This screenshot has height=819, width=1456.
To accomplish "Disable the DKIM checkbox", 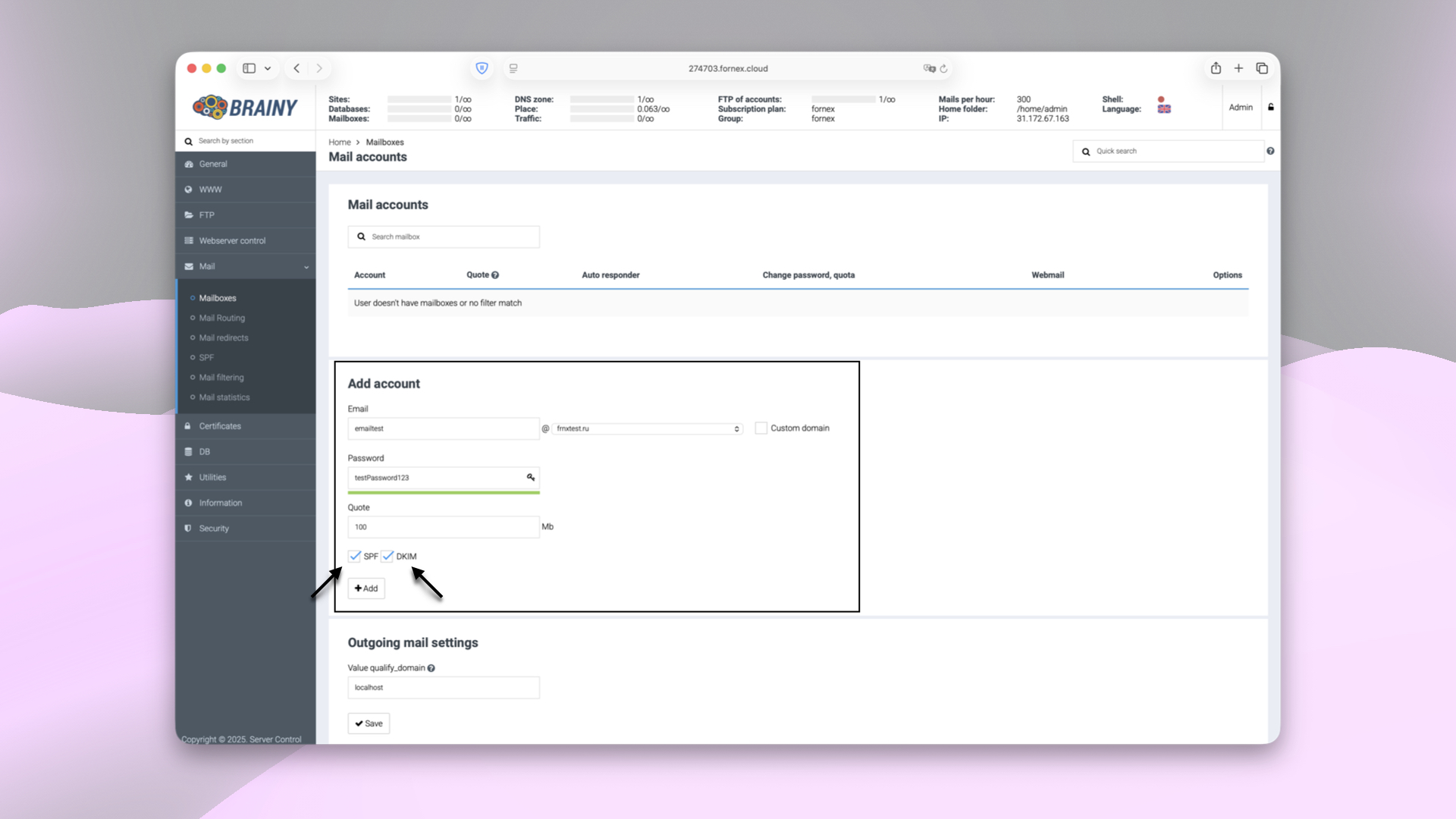I will pos(388,556).
